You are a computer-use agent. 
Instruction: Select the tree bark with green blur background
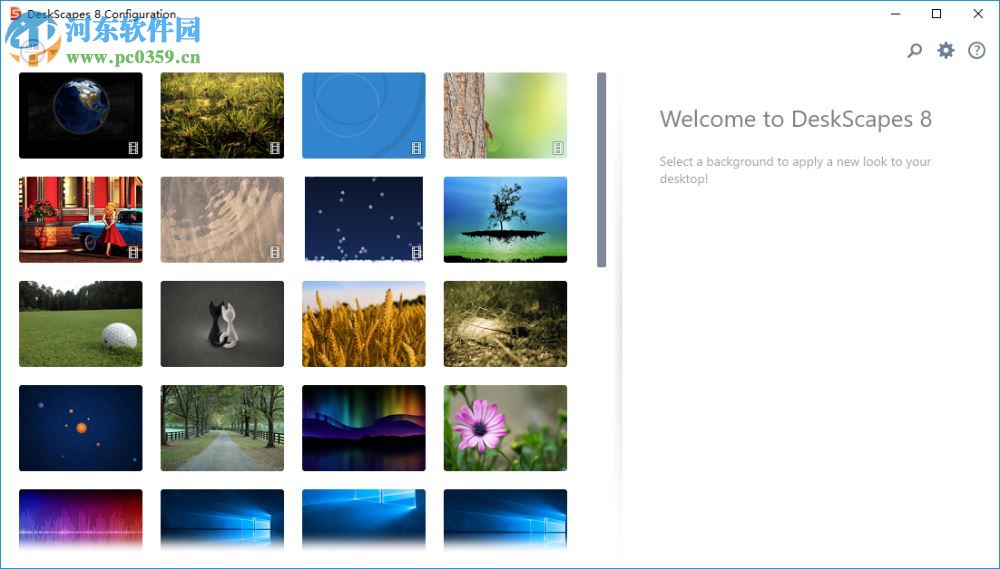(505, 115)
